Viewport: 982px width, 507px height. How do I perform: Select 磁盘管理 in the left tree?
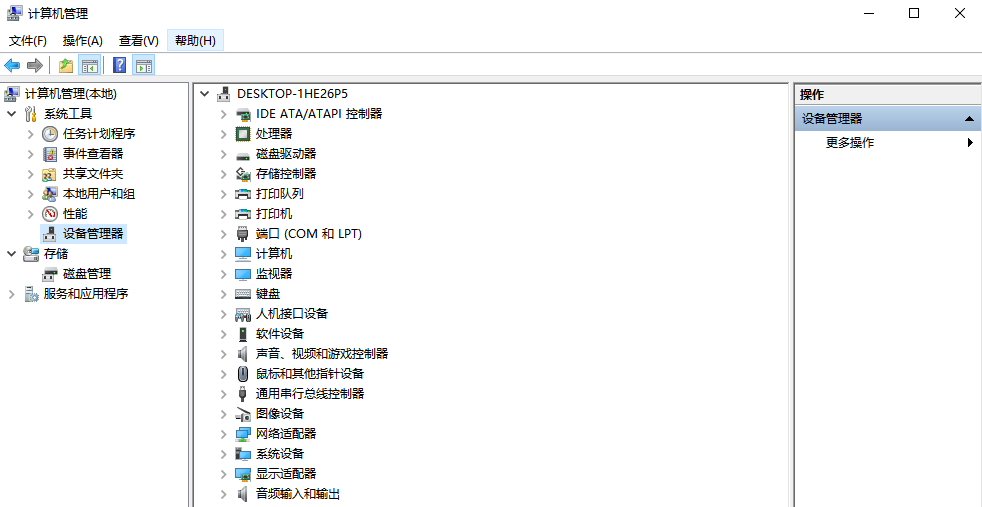87,274
